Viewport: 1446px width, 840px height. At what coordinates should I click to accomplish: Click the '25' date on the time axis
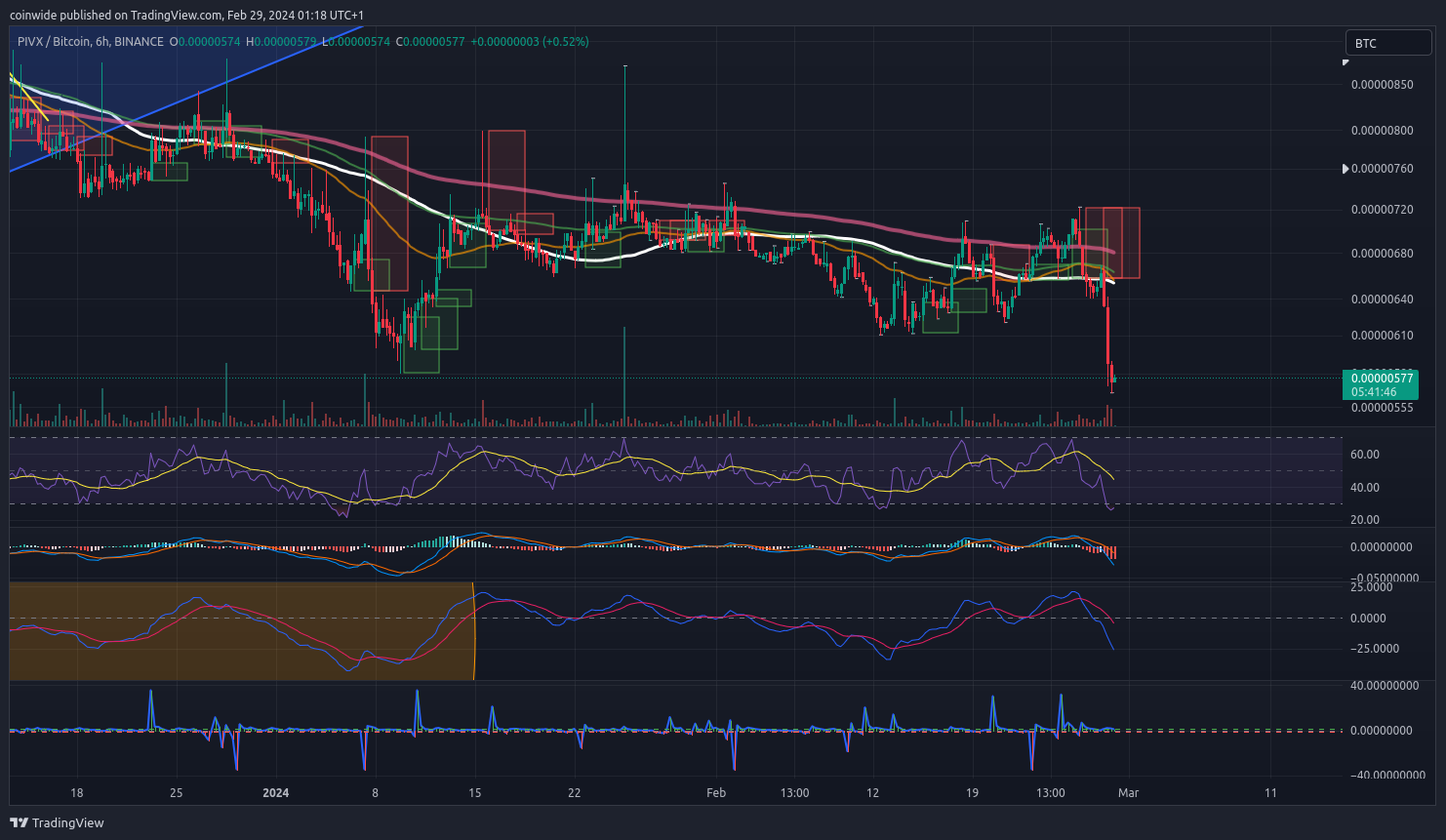click(x=176, y=793)
